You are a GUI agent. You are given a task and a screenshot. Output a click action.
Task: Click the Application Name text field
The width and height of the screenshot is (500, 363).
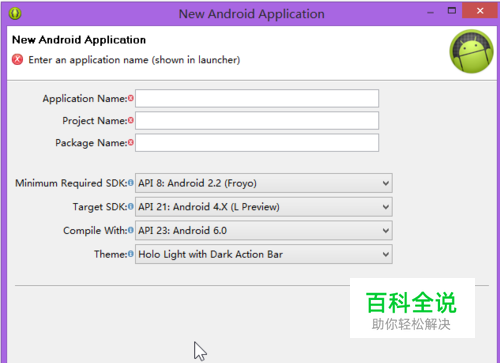coord(257,98)
